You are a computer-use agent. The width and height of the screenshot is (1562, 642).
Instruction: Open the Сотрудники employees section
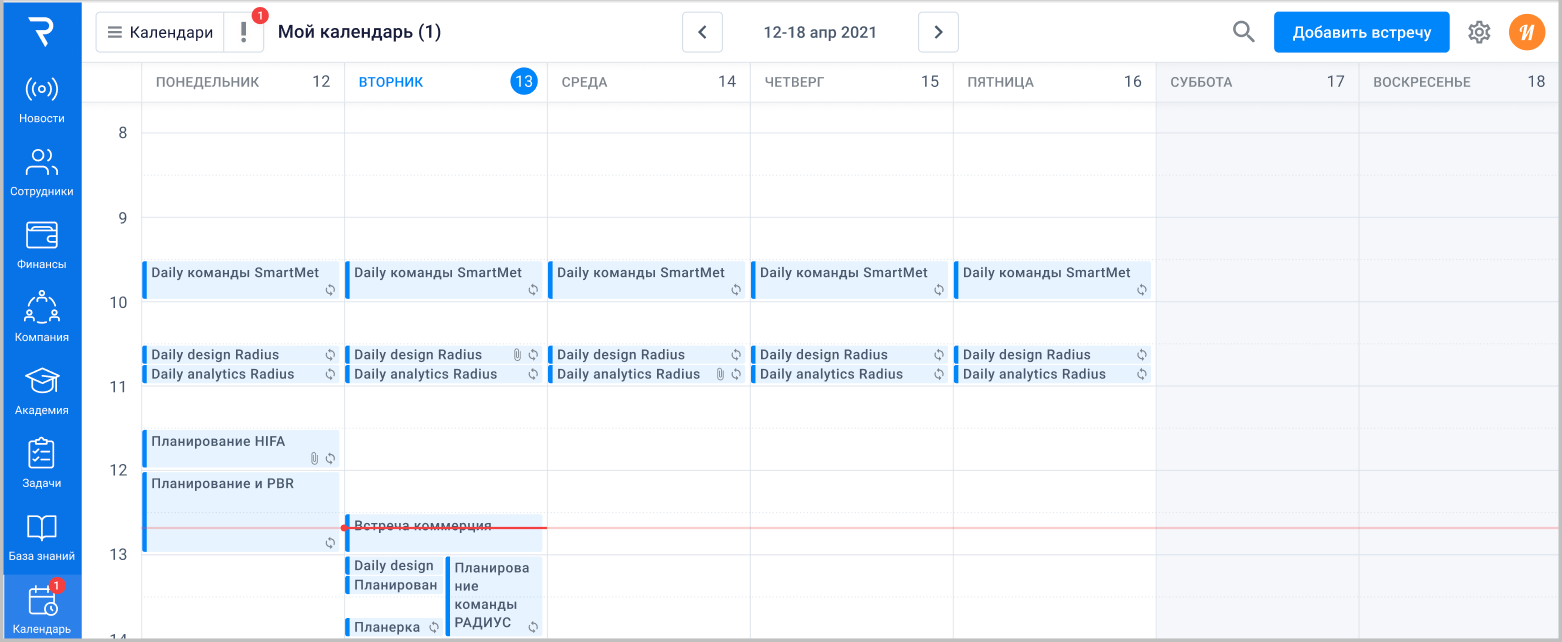pyautogui.click(x=41, y=172)
